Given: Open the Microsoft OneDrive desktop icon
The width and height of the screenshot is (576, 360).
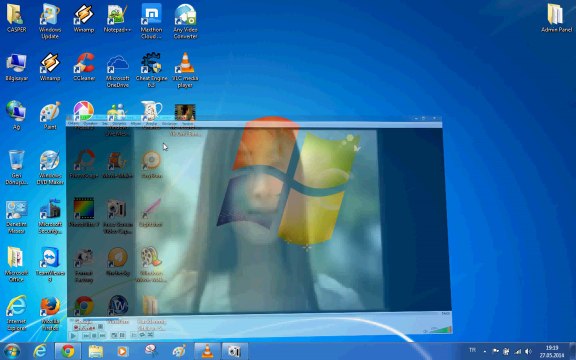Looking at the screenshot, I should [x=118, y=71].
